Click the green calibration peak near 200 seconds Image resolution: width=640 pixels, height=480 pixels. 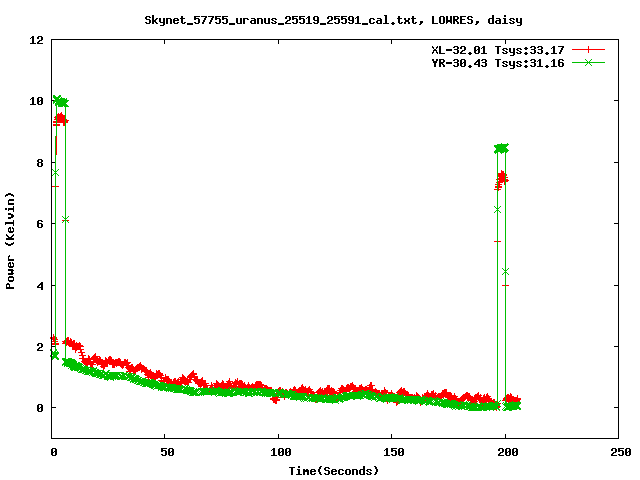tap(501, 149)
